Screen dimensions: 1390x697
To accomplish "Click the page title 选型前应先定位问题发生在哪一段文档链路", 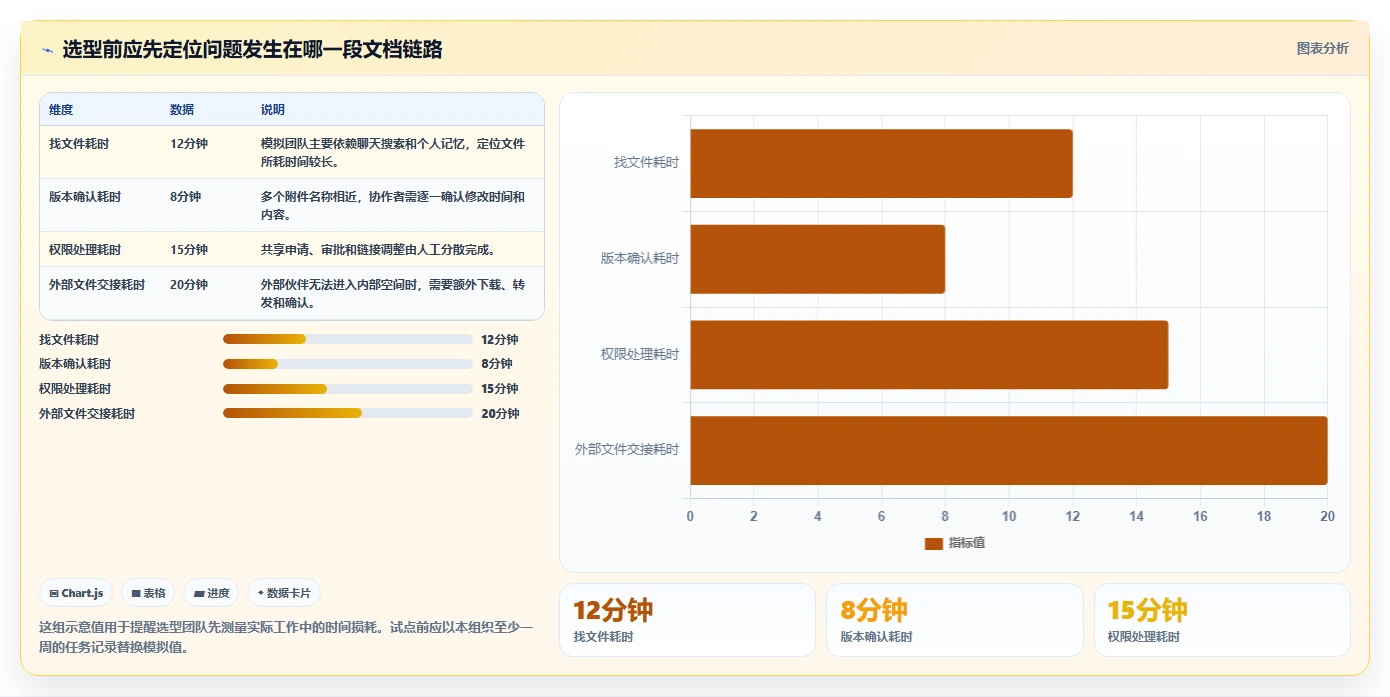I will 252,49.
